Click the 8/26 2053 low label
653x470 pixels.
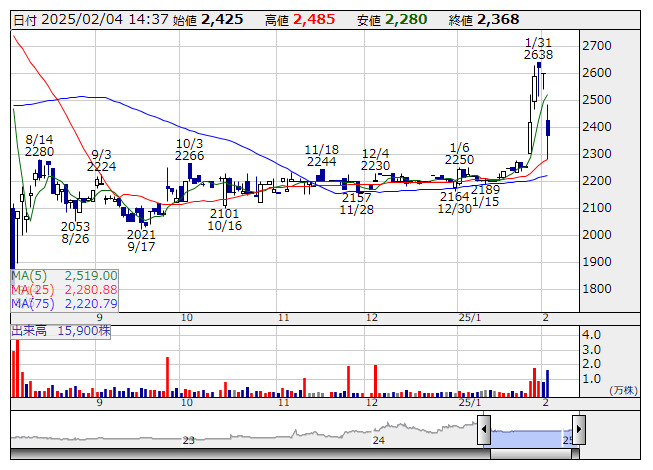pyautogui.click(x=75, y=233)
